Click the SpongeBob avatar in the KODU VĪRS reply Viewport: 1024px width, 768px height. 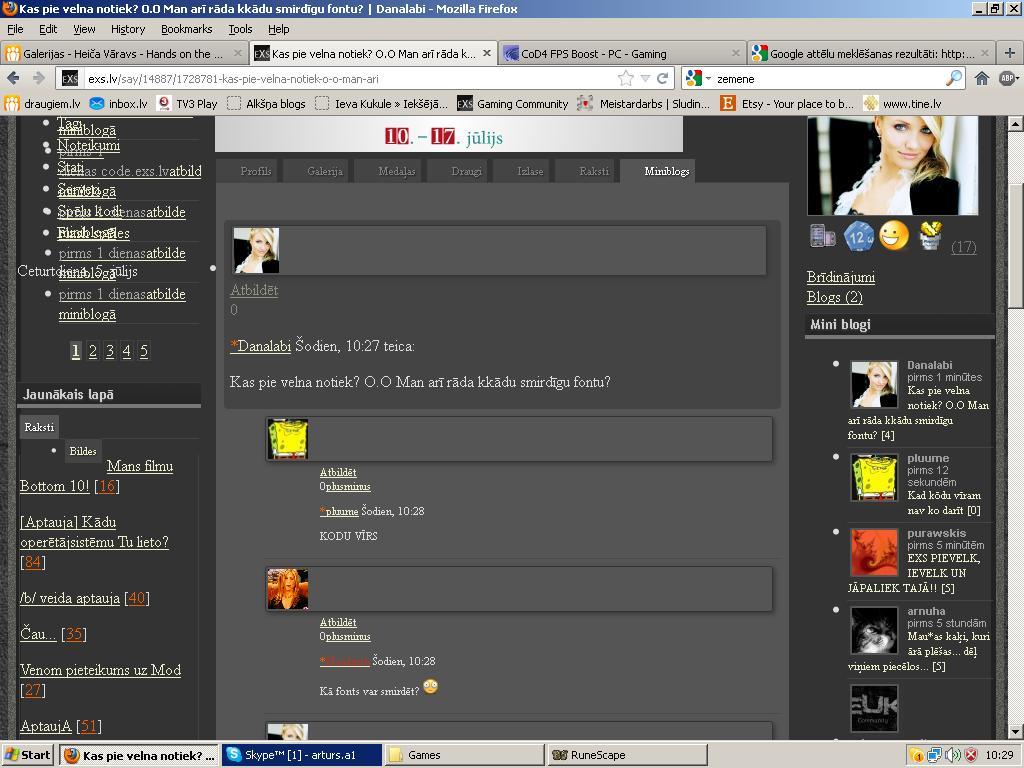pyautogui.click(x=287, y=439)
